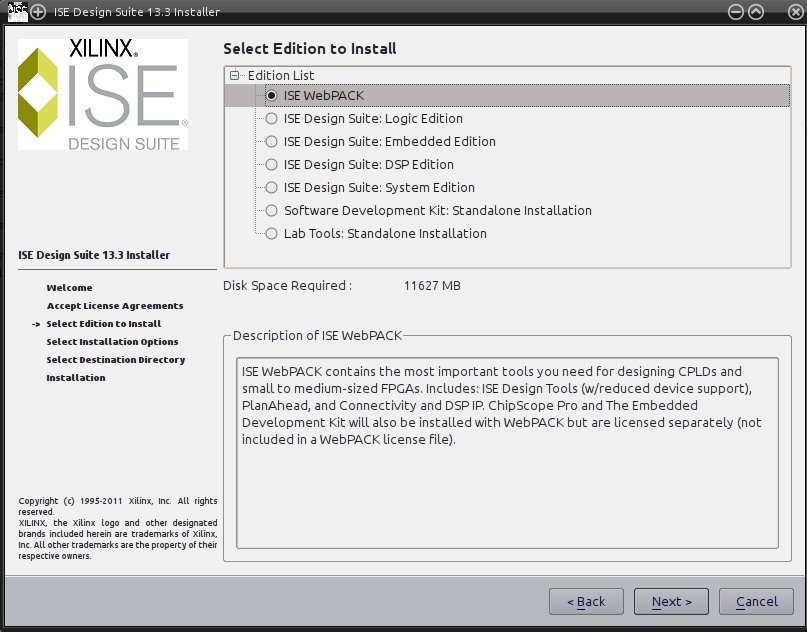This screenshot has width=807, height=632.
Task: Go back with the Back button
Action: point(586,601)
